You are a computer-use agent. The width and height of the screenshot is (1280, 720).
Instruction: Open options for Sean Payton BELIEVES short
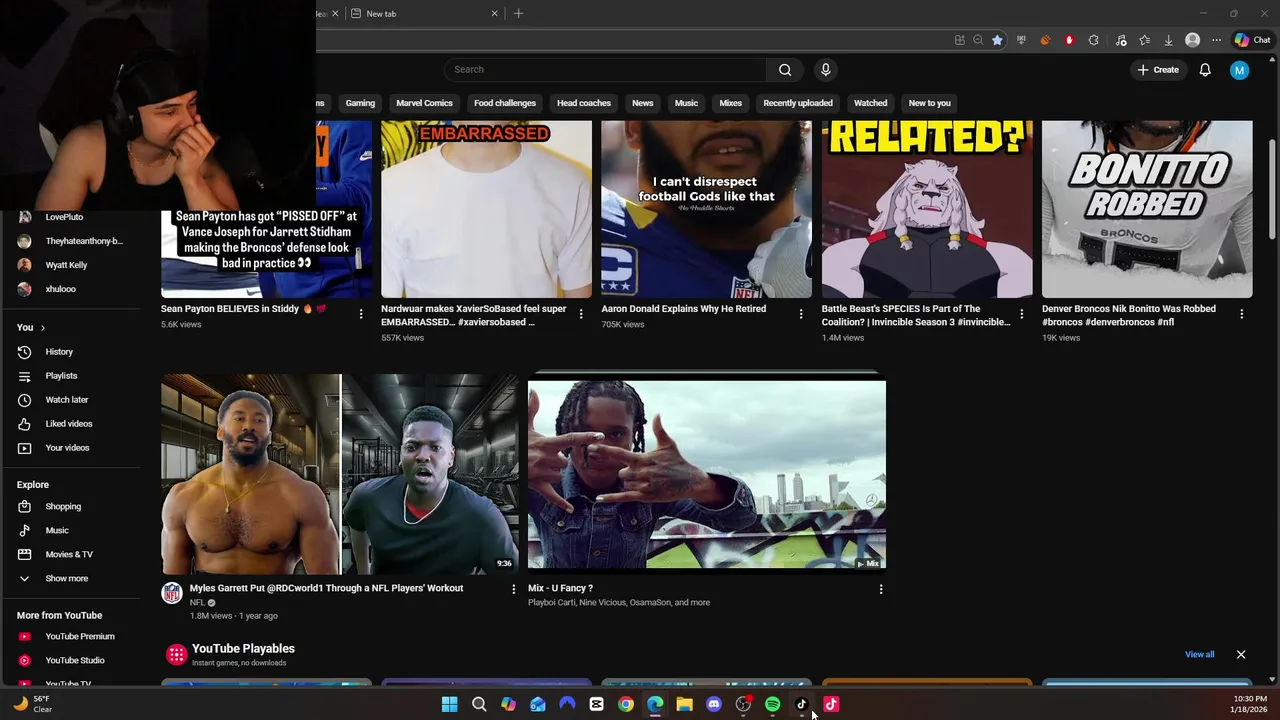[x=361, y=314]
